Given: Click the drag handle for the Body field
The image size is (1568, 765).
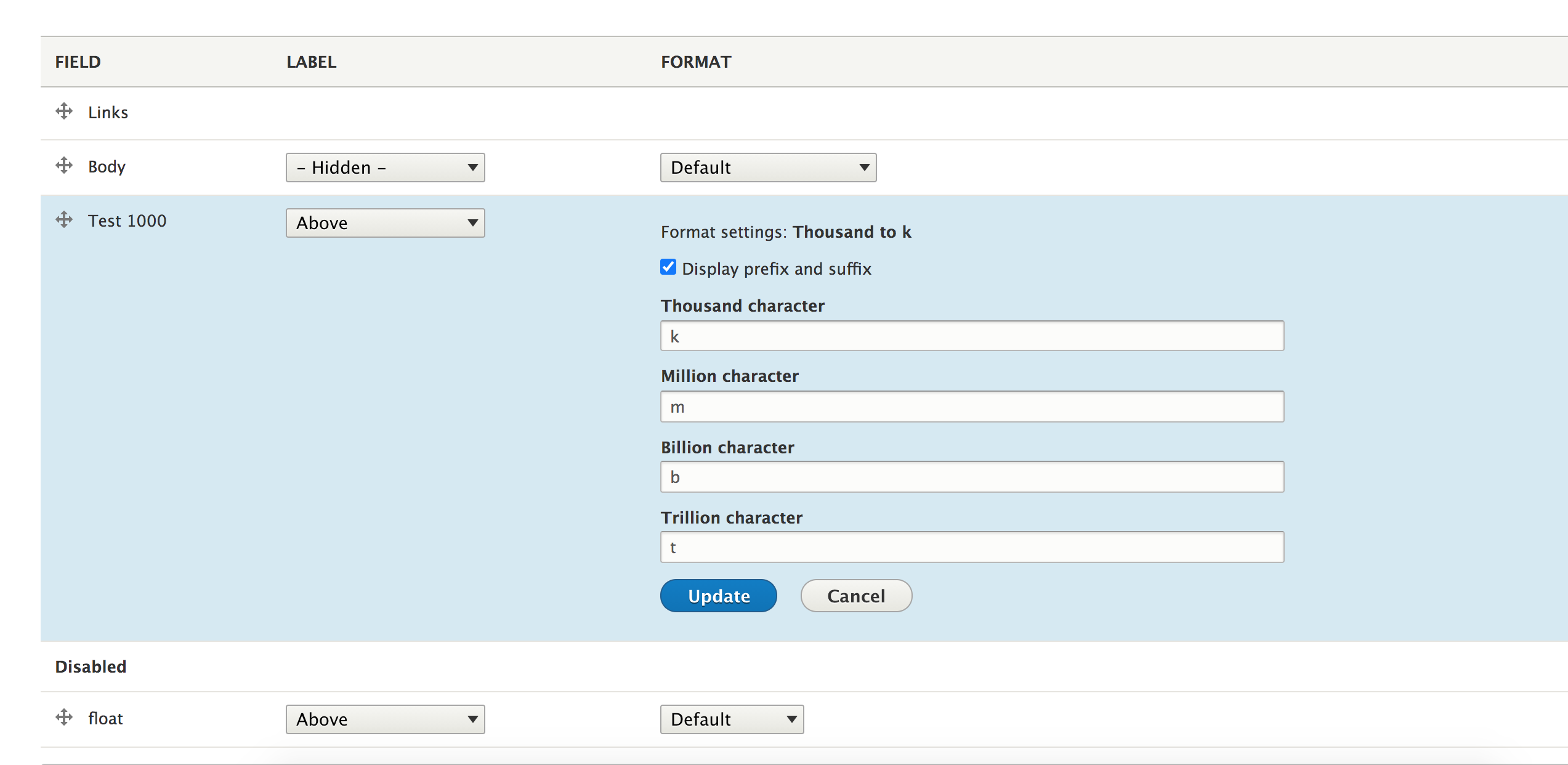Looking at the screenshot, I should tap(64, 166).
